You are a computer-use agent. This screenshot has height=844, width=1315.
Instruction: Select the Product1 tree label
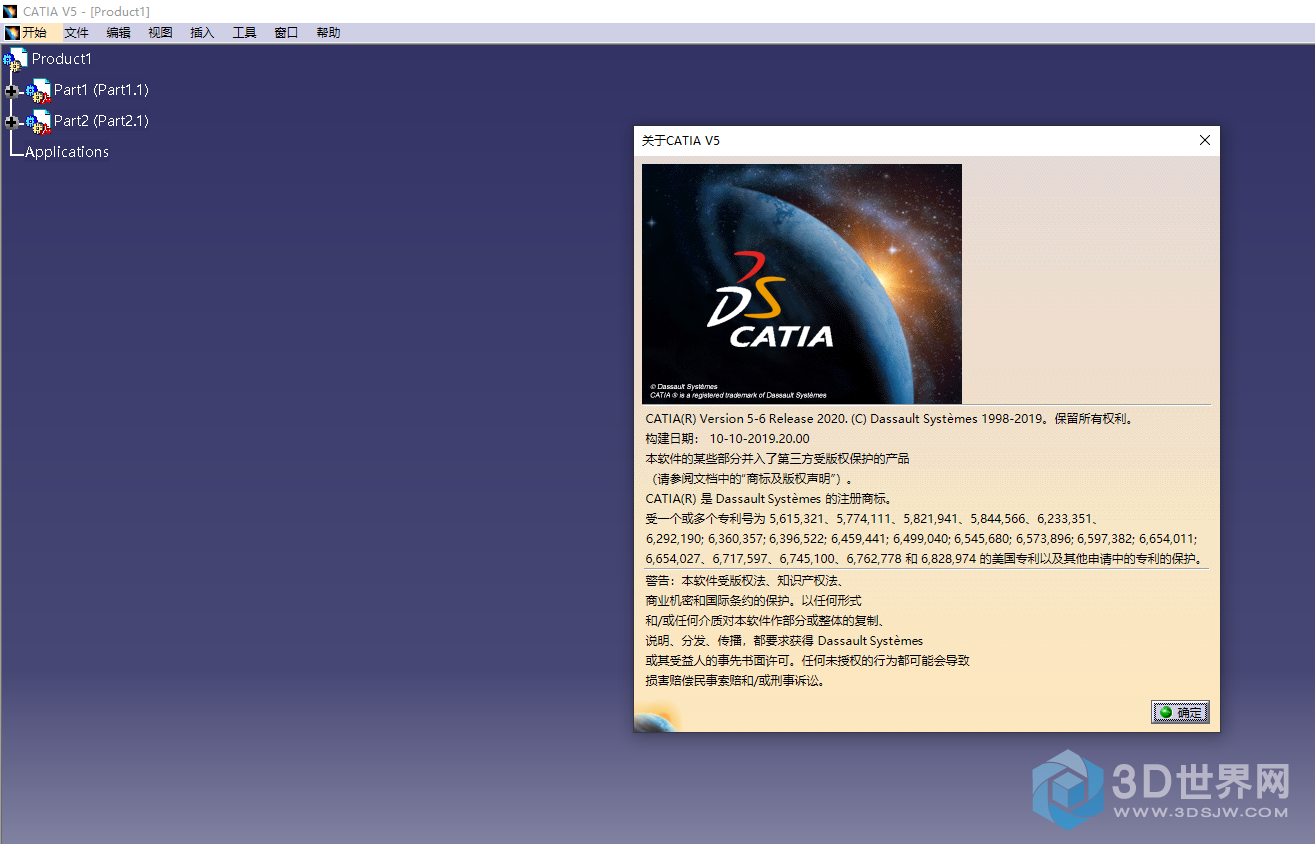(x=61, y=59)
